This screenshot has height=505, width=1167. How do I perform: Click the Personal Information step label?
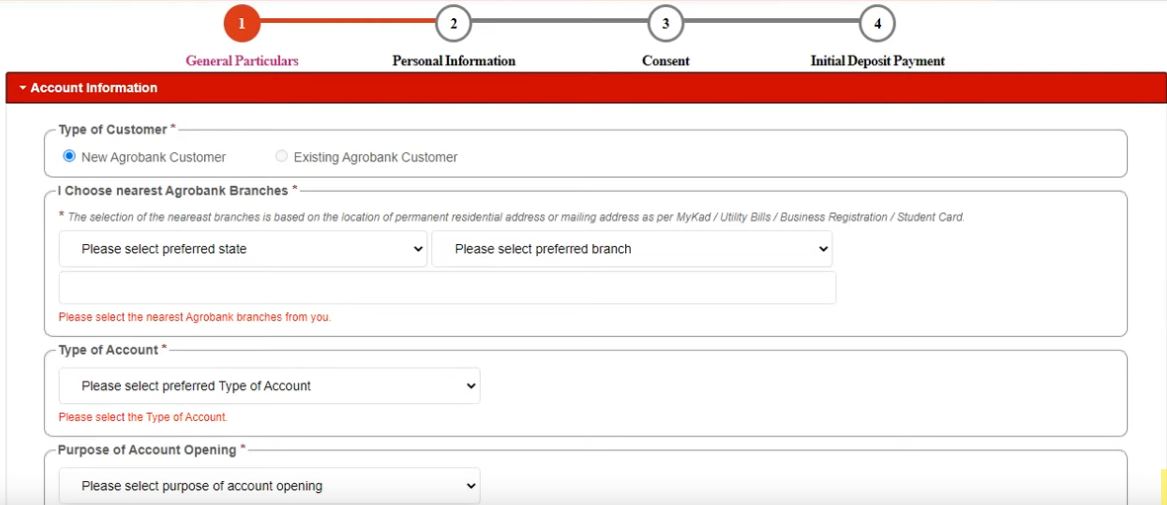pyautogui.click(x=454, y=61)
